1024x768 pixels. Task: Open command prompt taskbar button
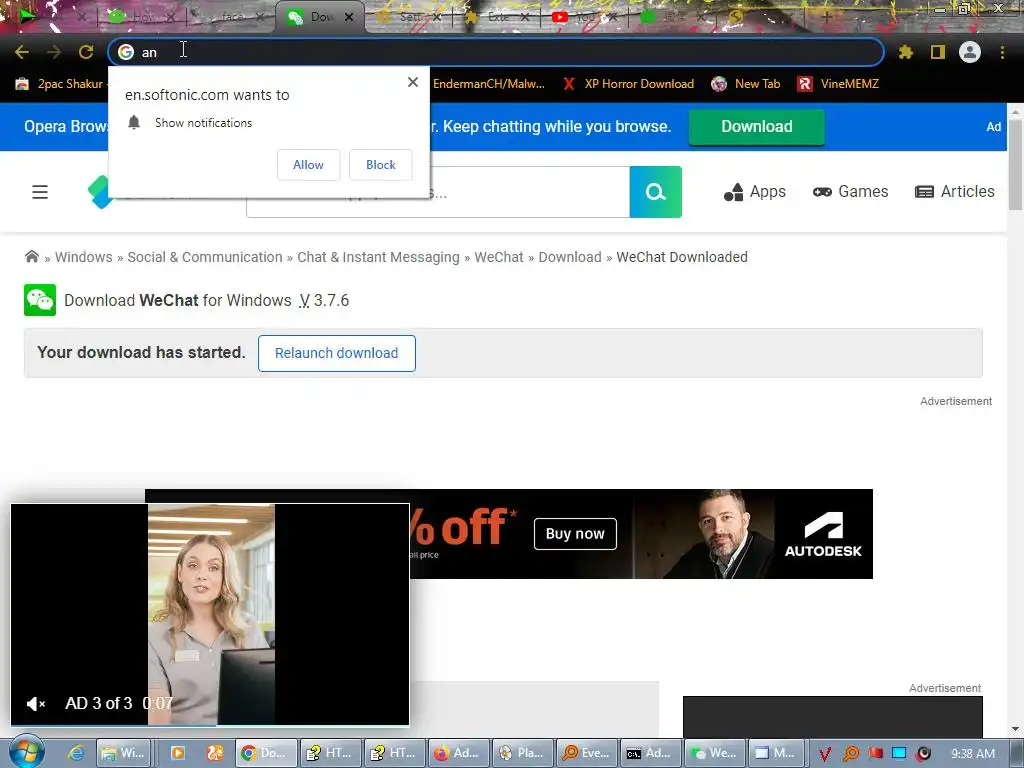(650, 753)
